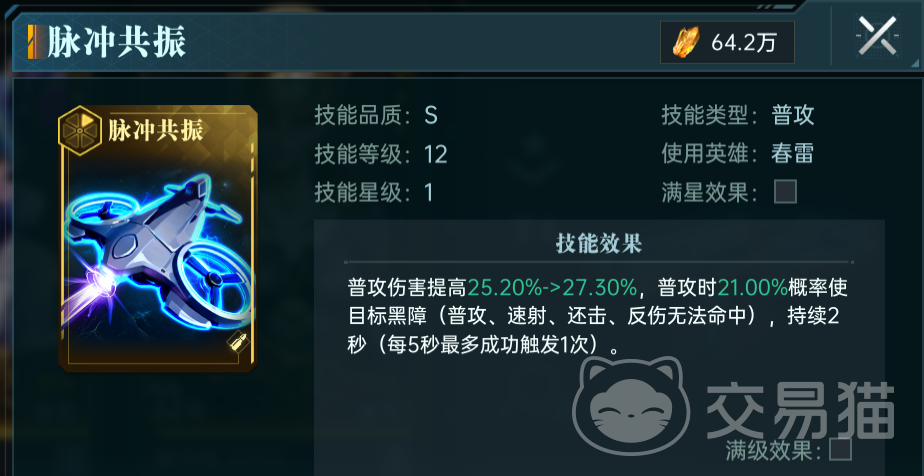Click the orange stripe beside panel title

pos(34,42)
